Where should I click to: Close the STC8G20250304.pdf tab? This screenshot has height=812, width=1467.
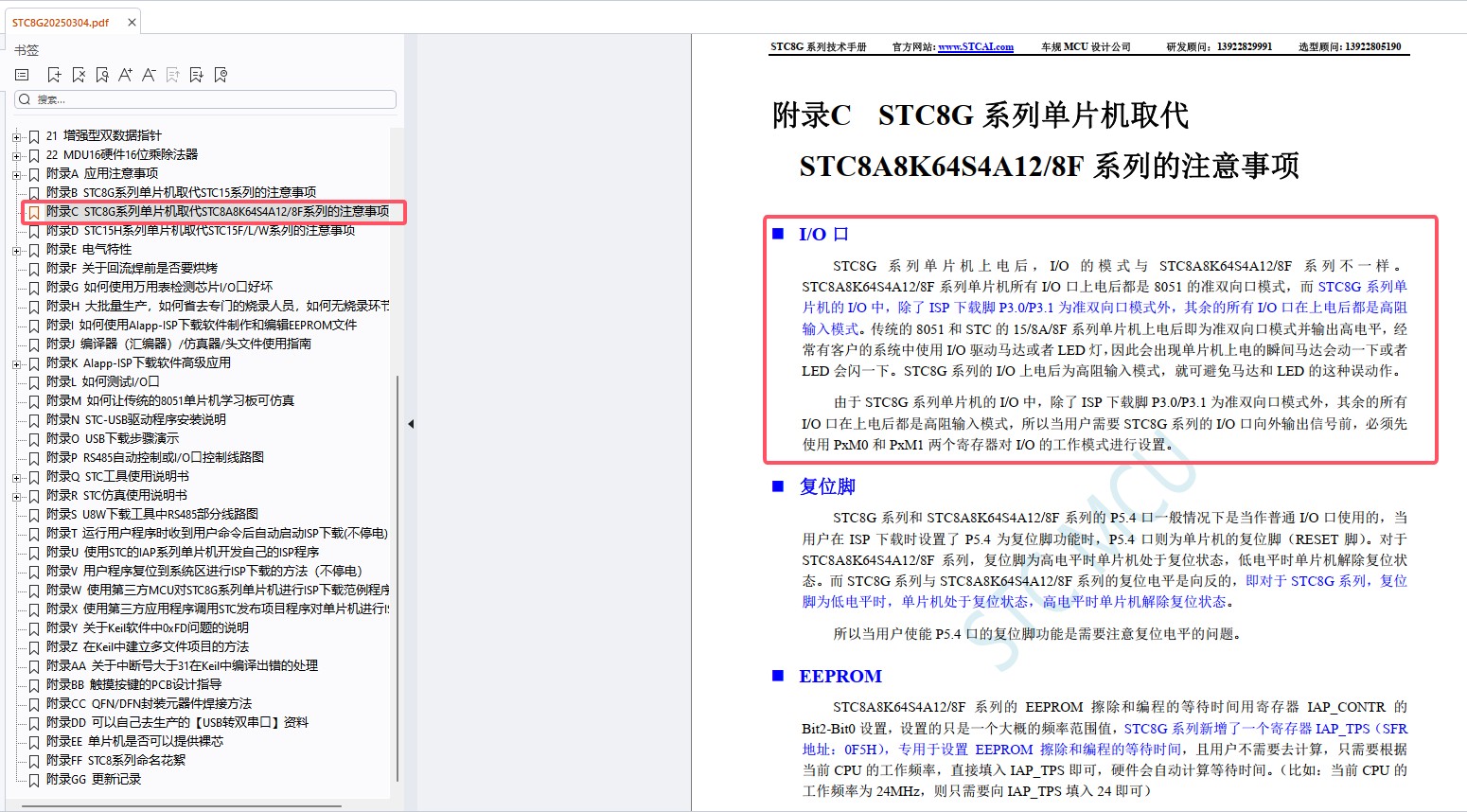[132, 22]
